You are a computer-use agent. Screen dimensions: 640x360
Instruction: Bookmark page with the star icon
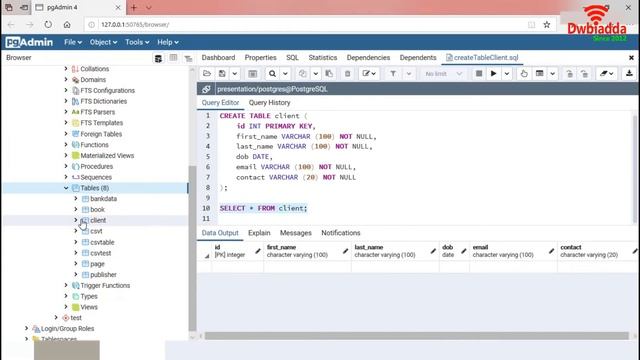[547, 24]
